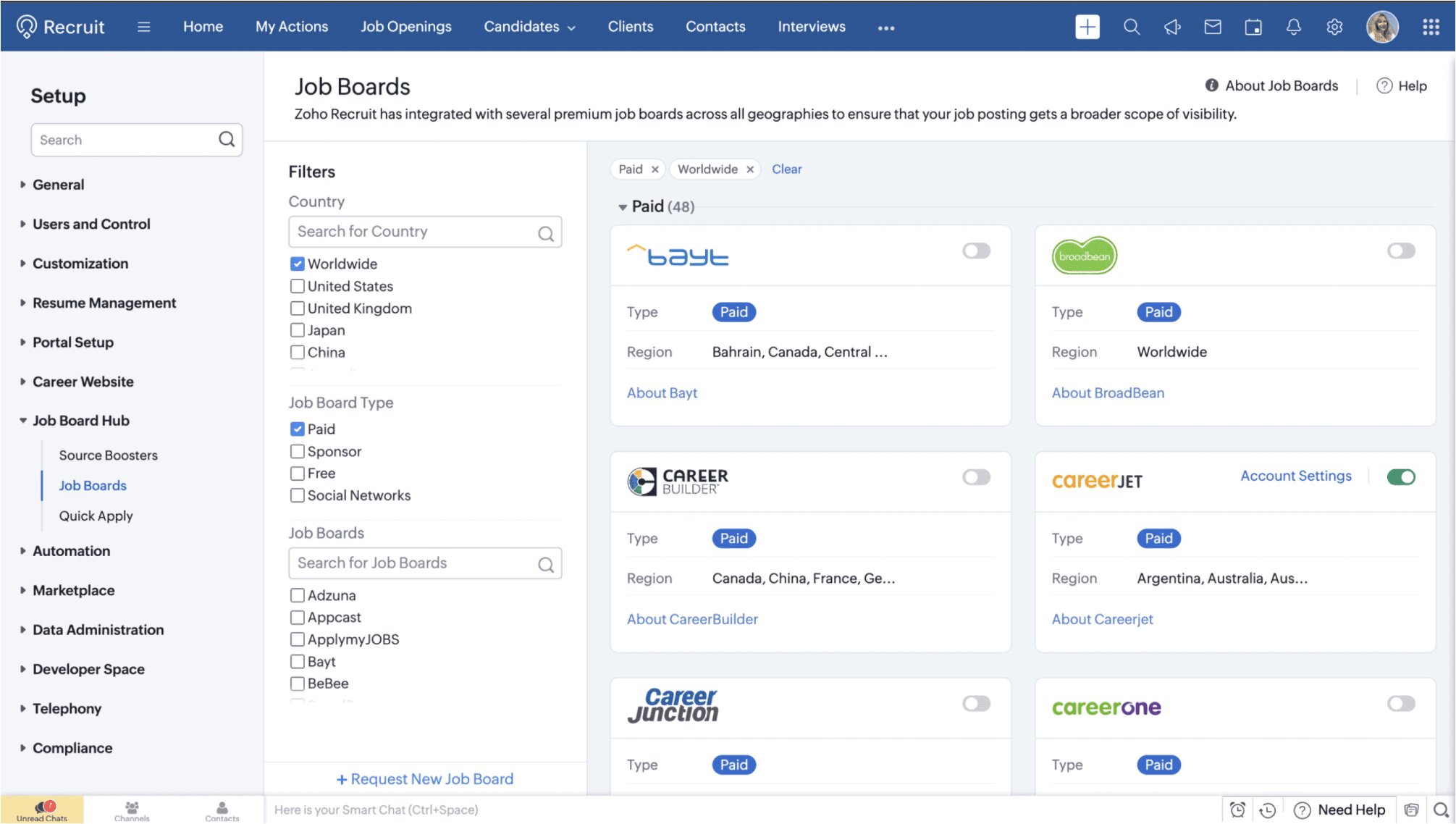Click the Request New Job Board link
This screenshot has height=824, width=1456.
[425, 779]
